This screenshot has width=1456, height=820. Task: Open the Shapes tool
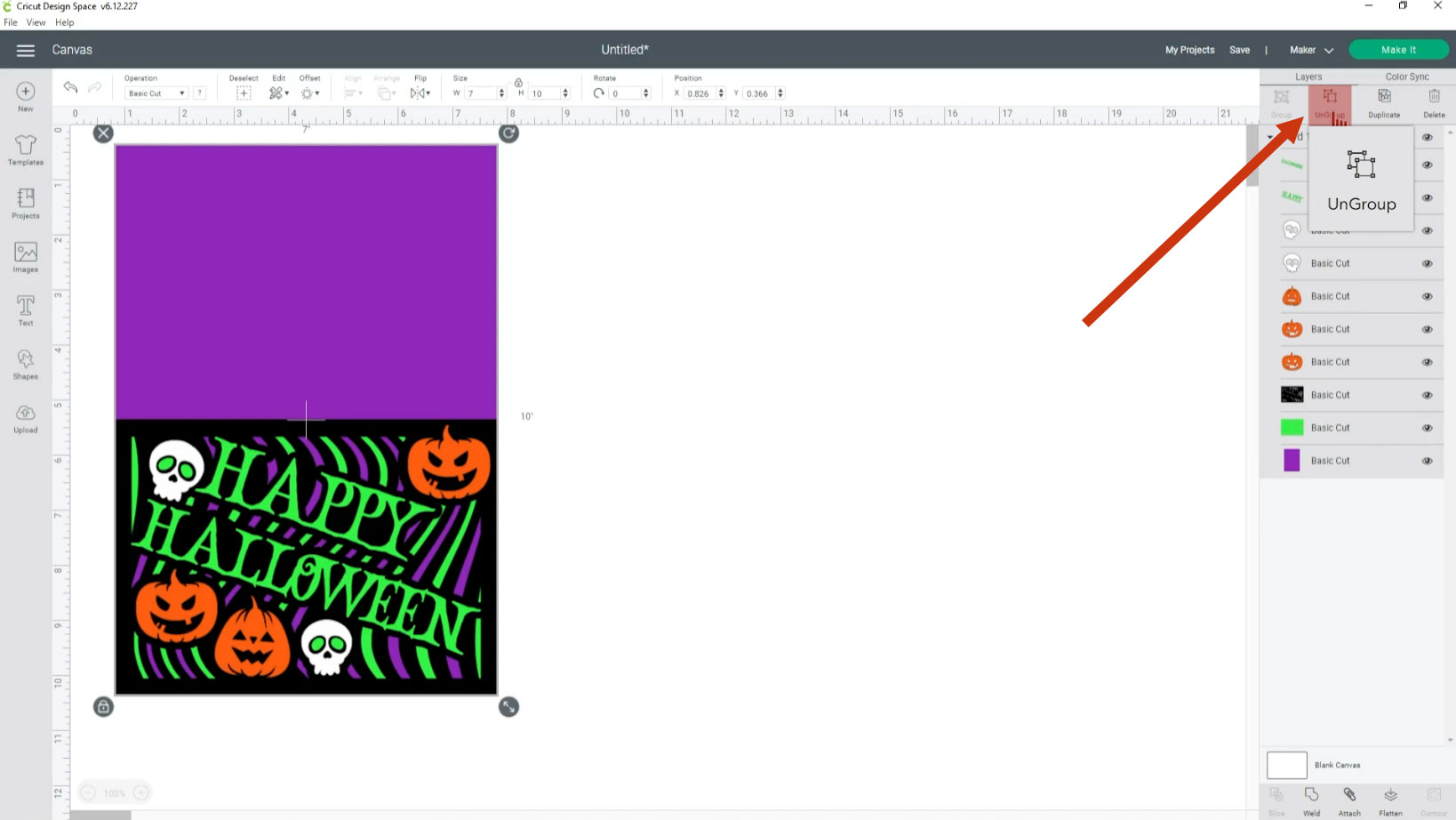coord(25,364)
